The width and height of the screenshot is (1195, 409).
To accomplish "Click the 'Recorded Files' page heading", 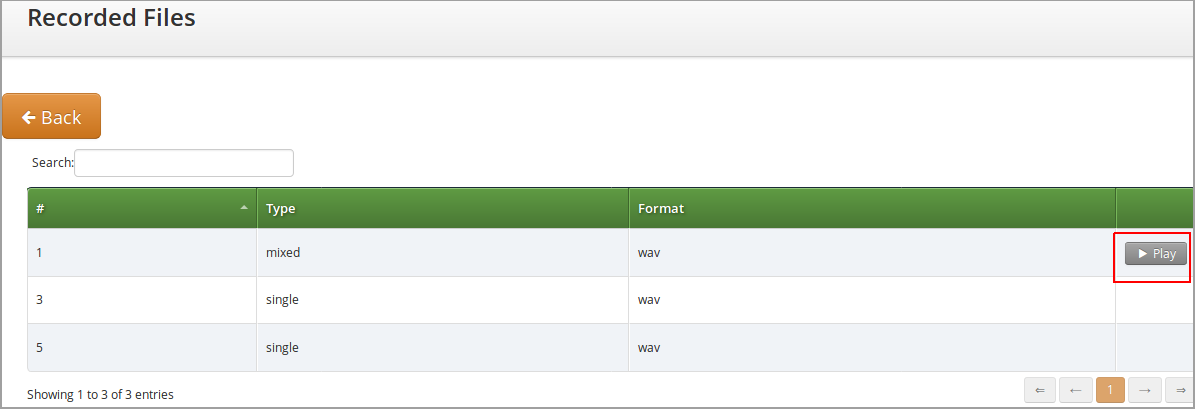I will click(x=111, y=18).
